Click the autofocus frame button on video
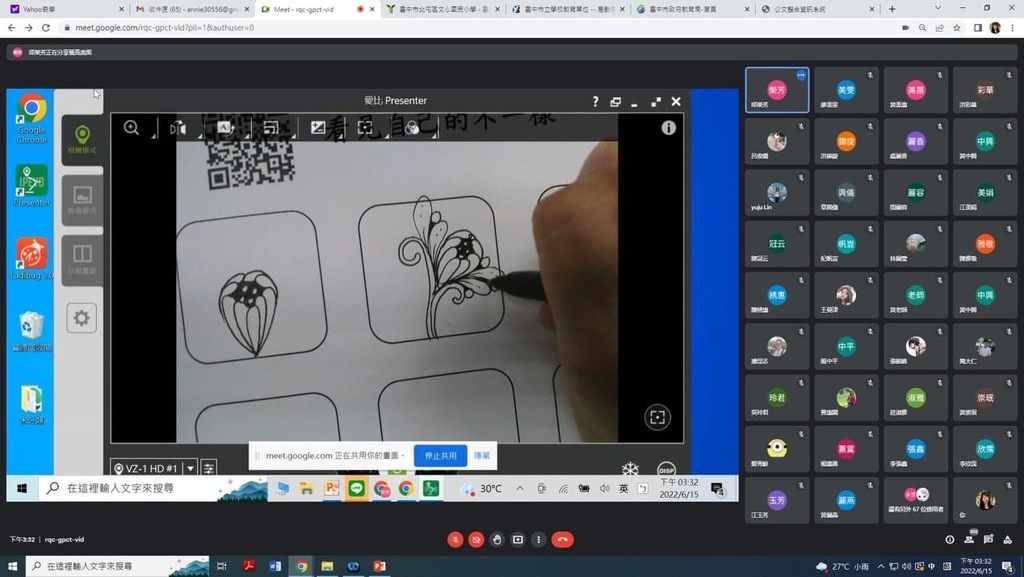 (658, 417)
